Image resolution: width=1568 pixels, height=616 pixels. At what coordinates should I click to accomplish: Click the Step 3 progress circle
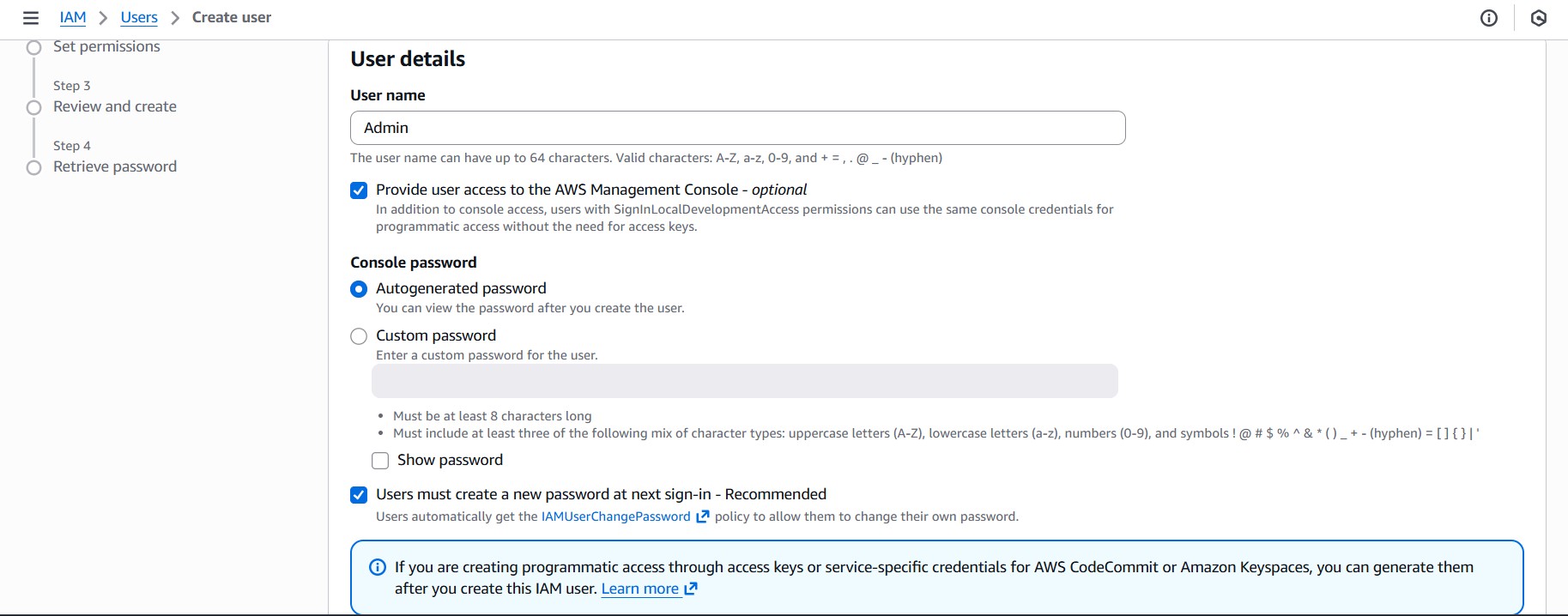pos(34,107)
